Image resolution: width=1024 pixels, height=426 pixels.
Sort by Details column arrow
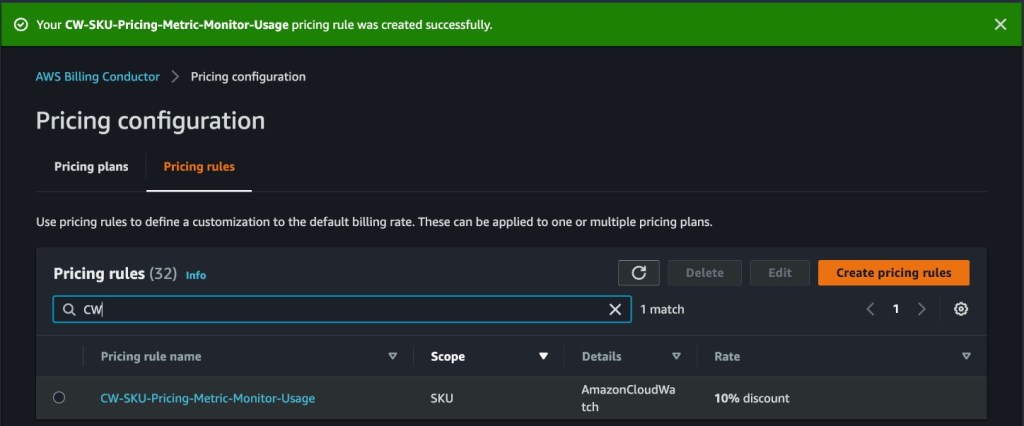coord(676,356)
